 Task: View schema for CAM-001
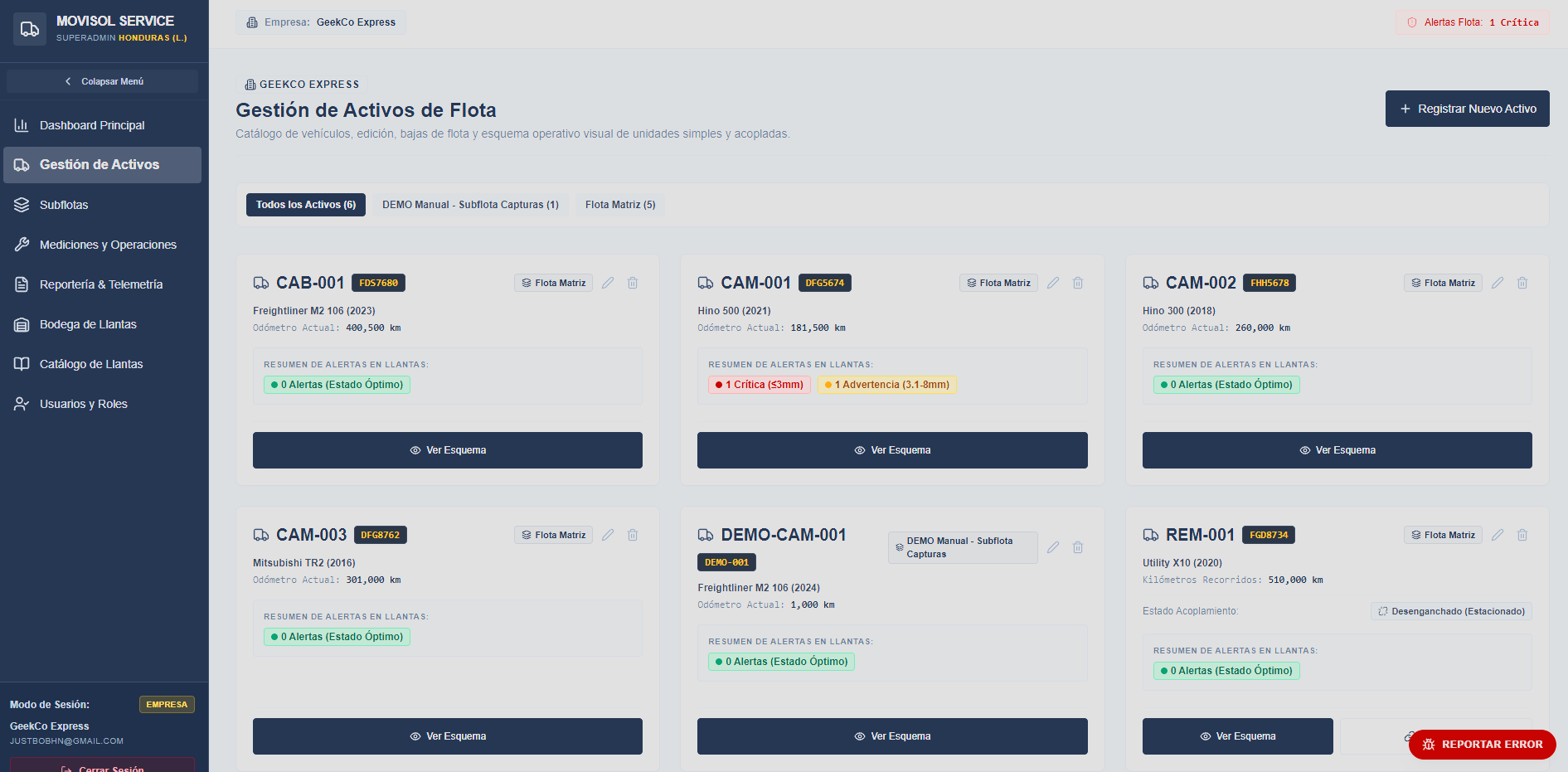coord(892,450)
